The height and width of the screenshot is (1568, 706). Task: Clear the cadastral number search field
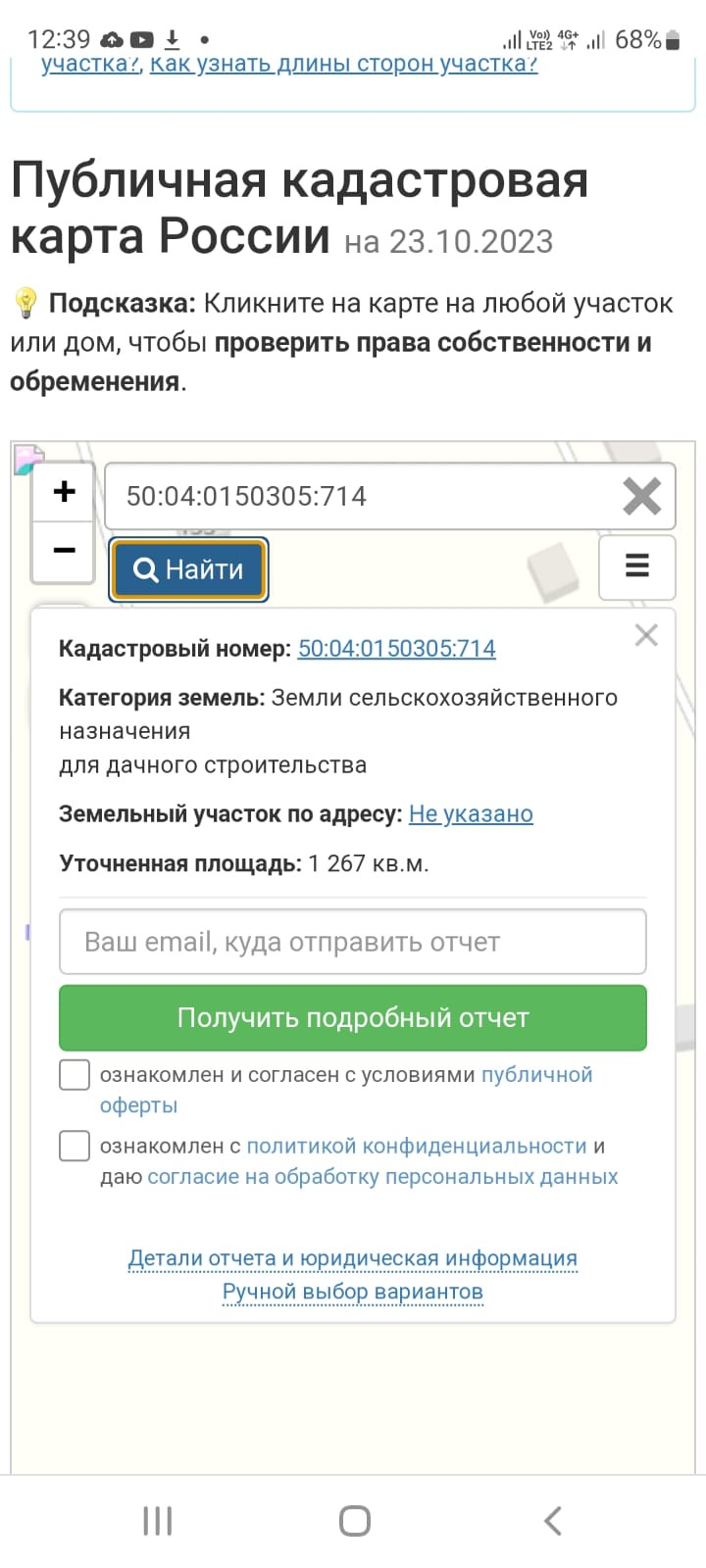click(x=641, y=497)
